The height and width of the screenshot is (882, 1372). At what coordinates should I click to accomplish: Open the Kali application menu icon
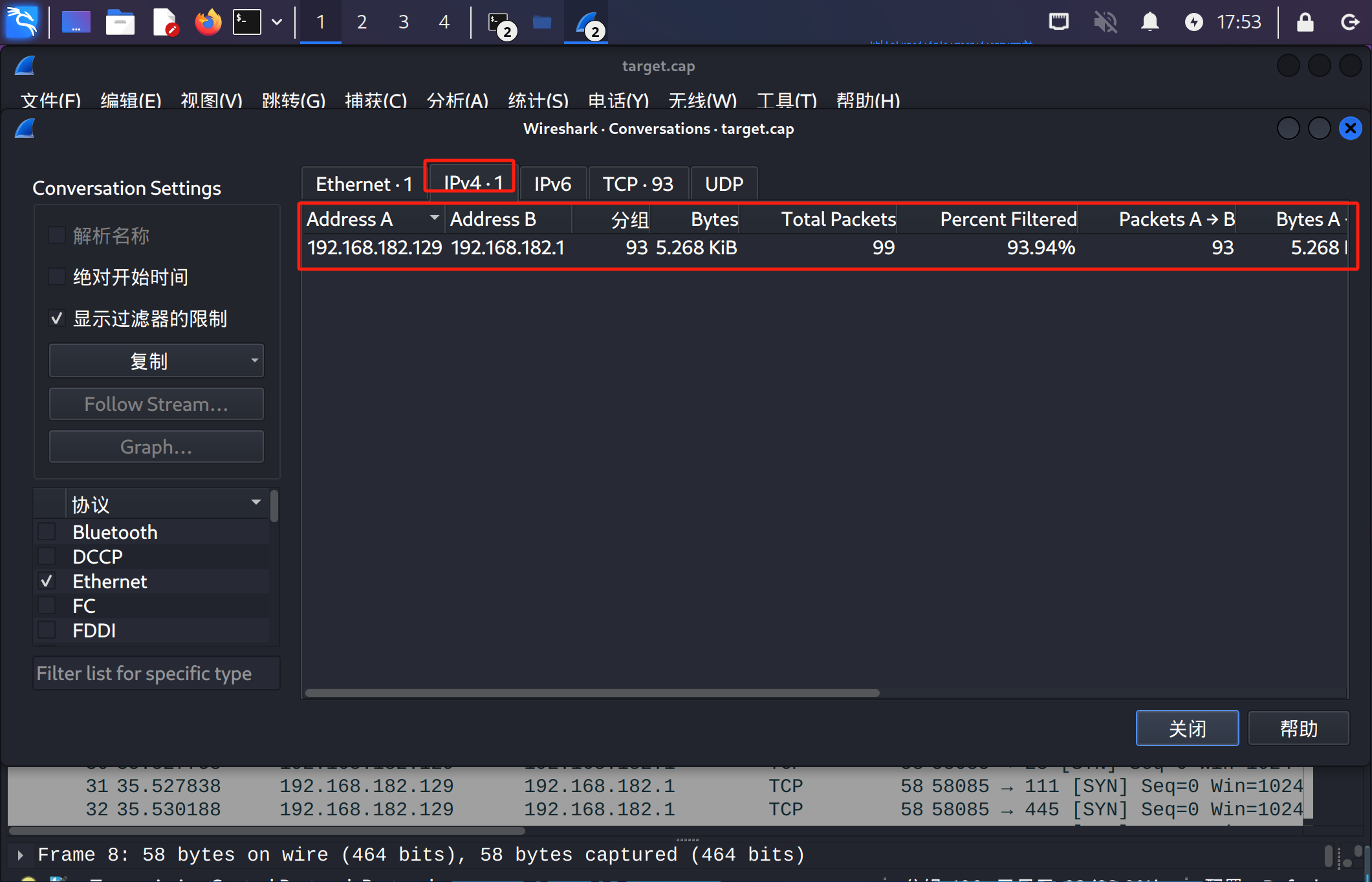point(22,21)
